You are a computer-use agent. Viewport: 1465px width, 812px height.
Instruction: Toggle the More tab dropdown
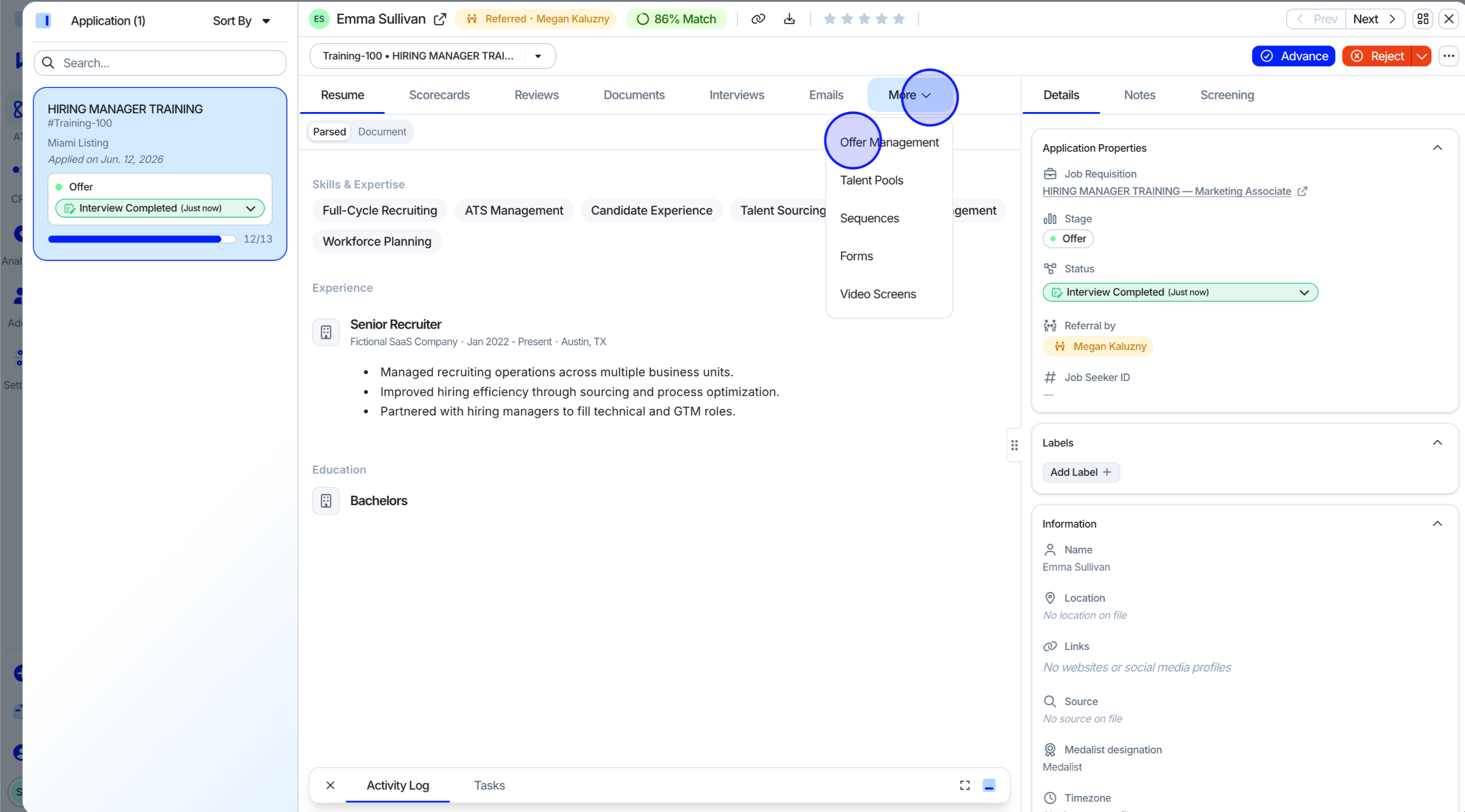(x=909, y=95)
